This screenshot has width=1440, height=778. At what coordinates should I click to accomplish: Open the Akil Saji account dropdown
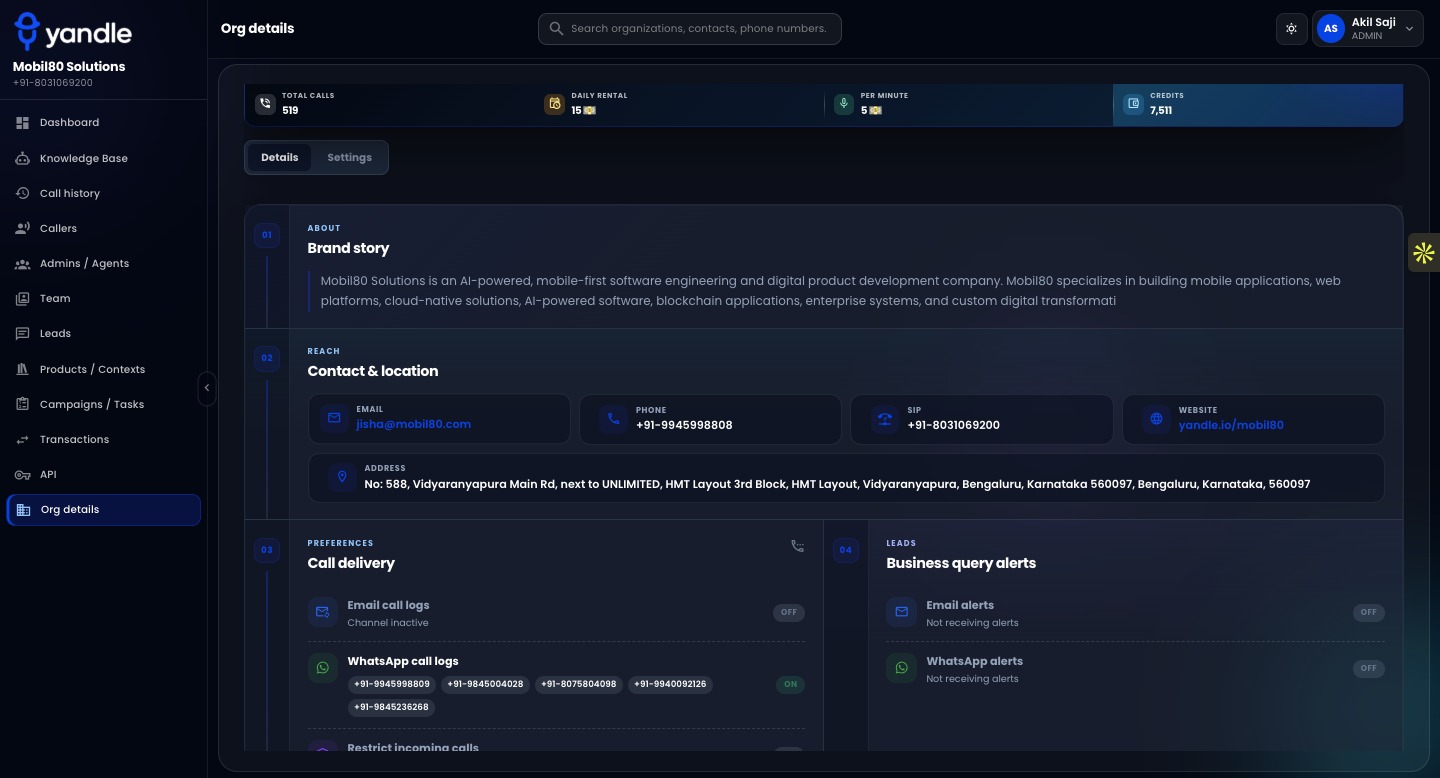click(x=1368, y=29)
